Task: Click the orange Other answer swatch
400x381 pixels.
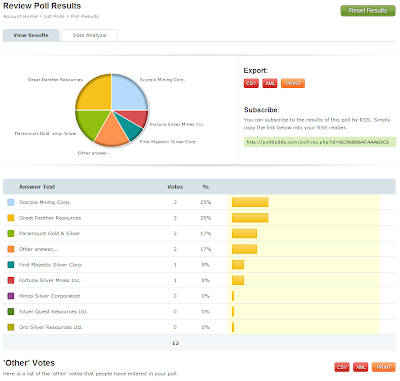Action: click(11, 249)
